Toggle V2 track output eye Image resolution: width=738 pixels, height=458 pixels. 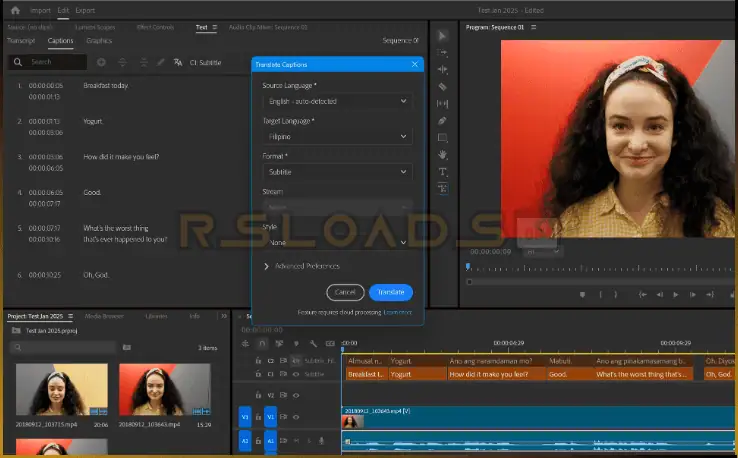296,395
